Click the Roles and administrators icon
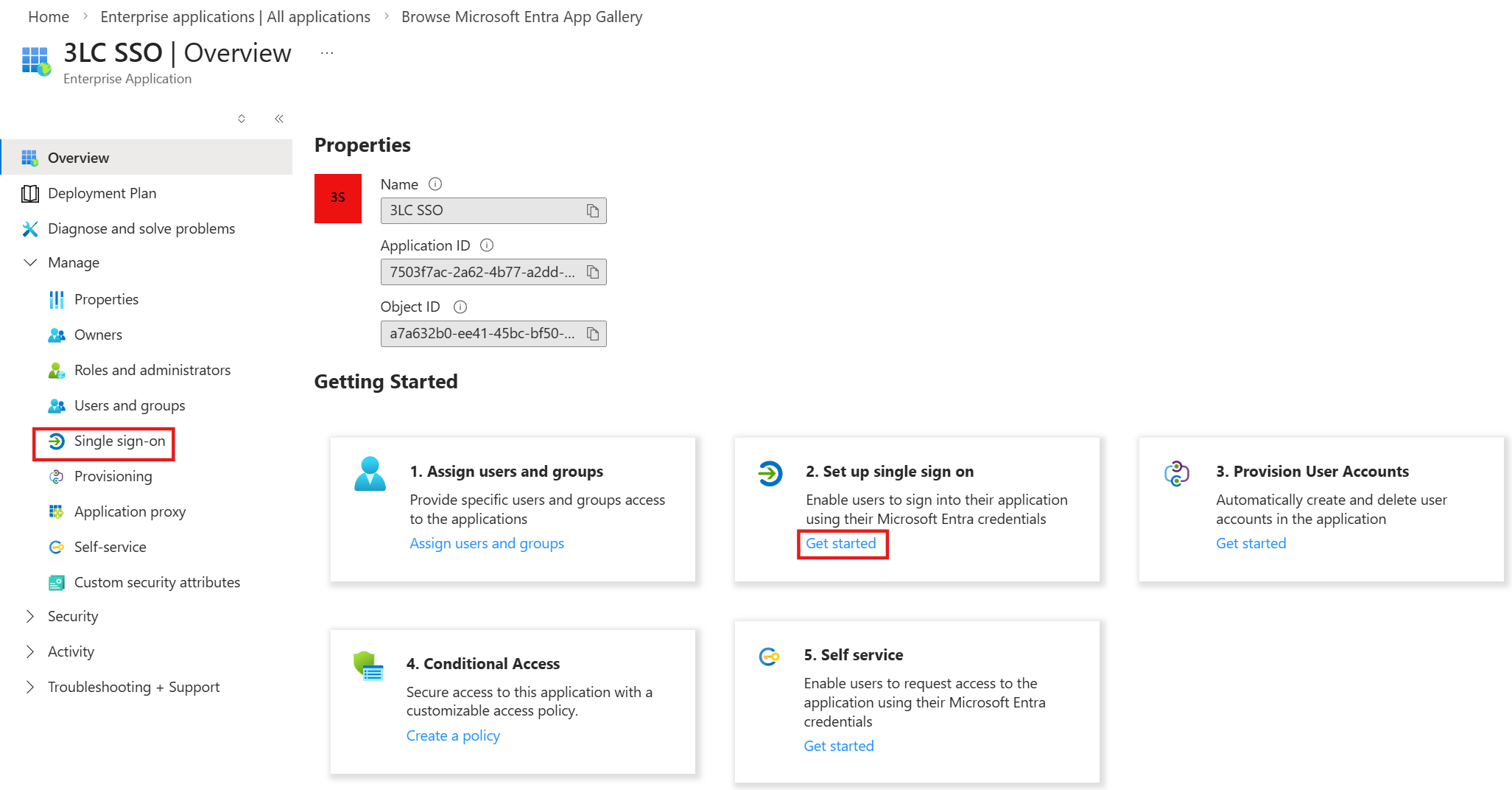 (x=57, y=370)
